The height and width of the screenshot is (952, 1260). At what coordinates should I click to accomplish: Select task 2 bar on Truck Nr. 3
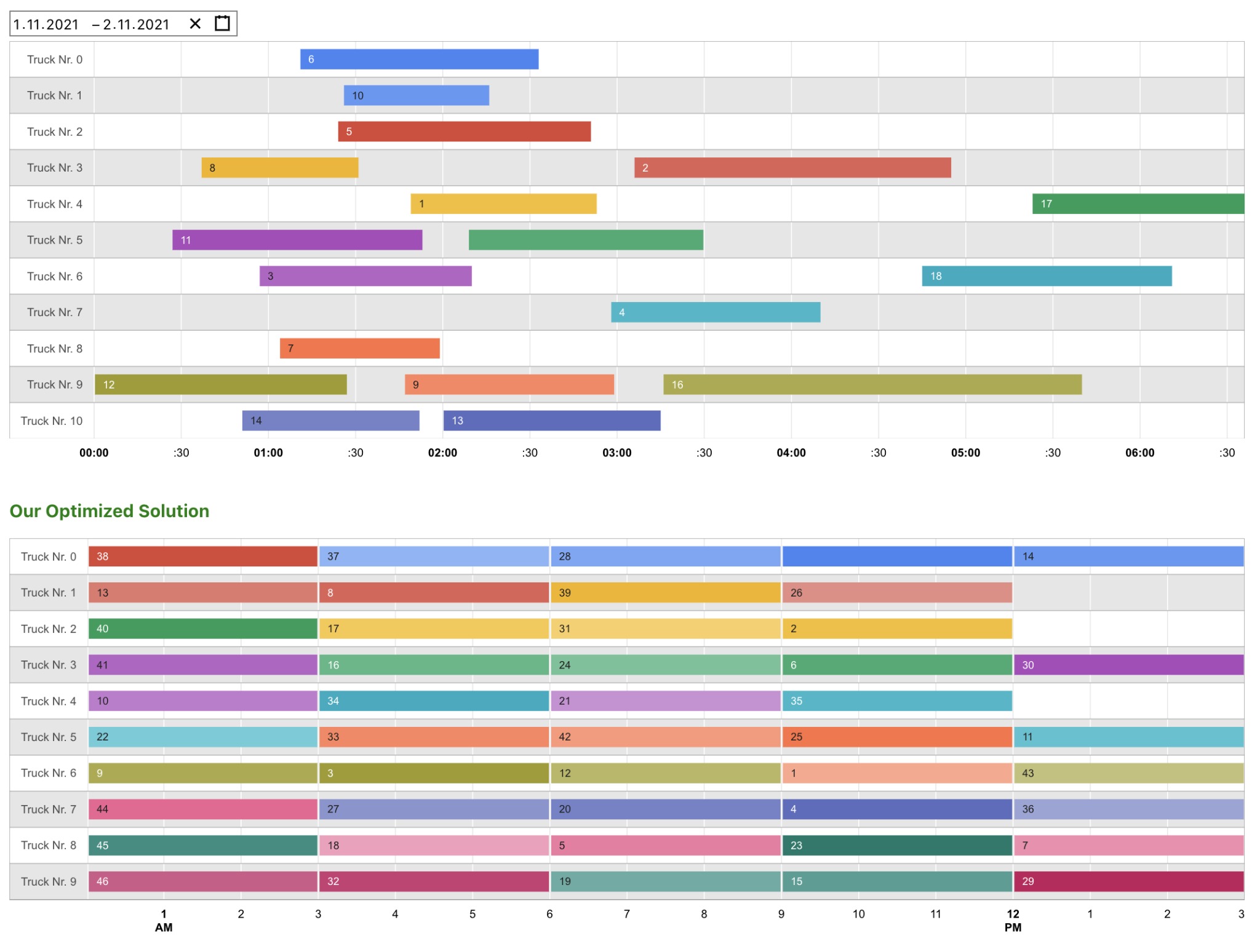pyautogui.click(x=792, y=168)
